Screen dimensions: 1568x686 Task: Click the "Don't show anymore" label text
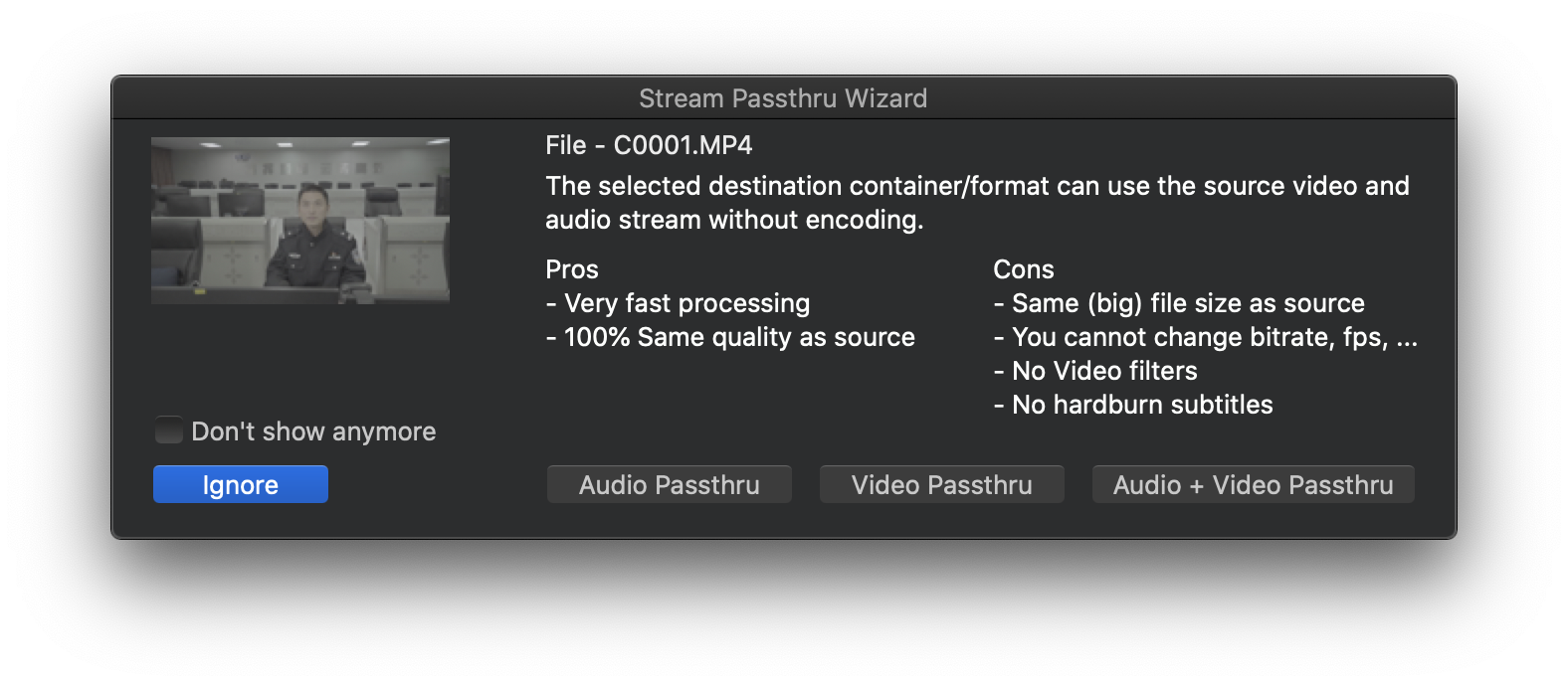coord(313,431)
